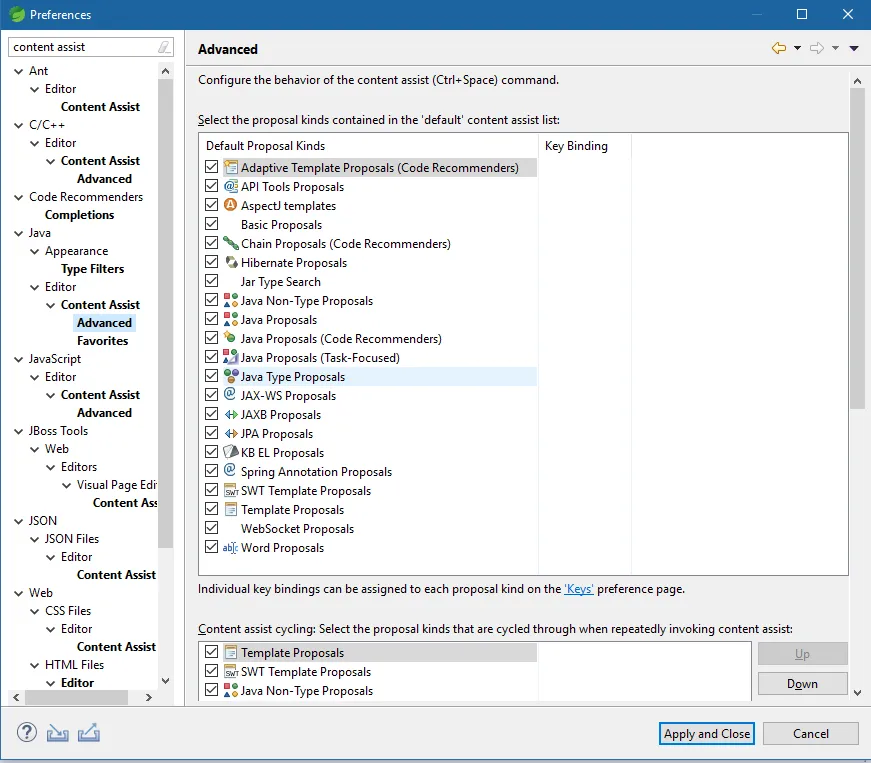
Task: Disable the WebSocket Proposals checkbox
Action: [x=211, y=528]
